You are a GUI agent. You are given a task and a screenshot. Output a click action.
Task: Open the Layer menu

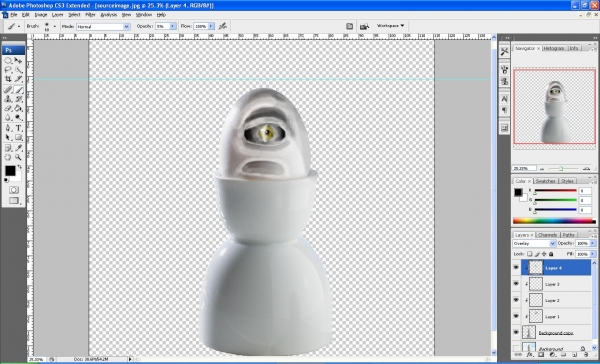click(57, 15)
